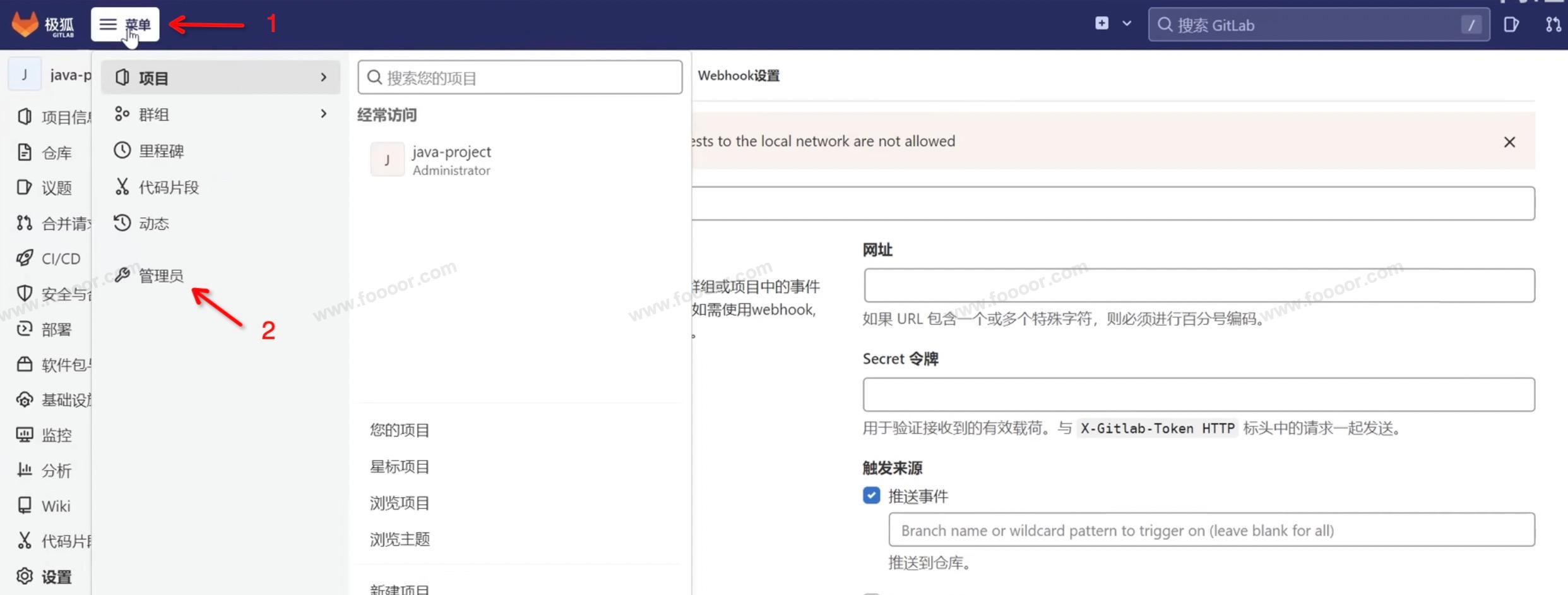Expand the 项目 submenu chevron

click(324, 77)
